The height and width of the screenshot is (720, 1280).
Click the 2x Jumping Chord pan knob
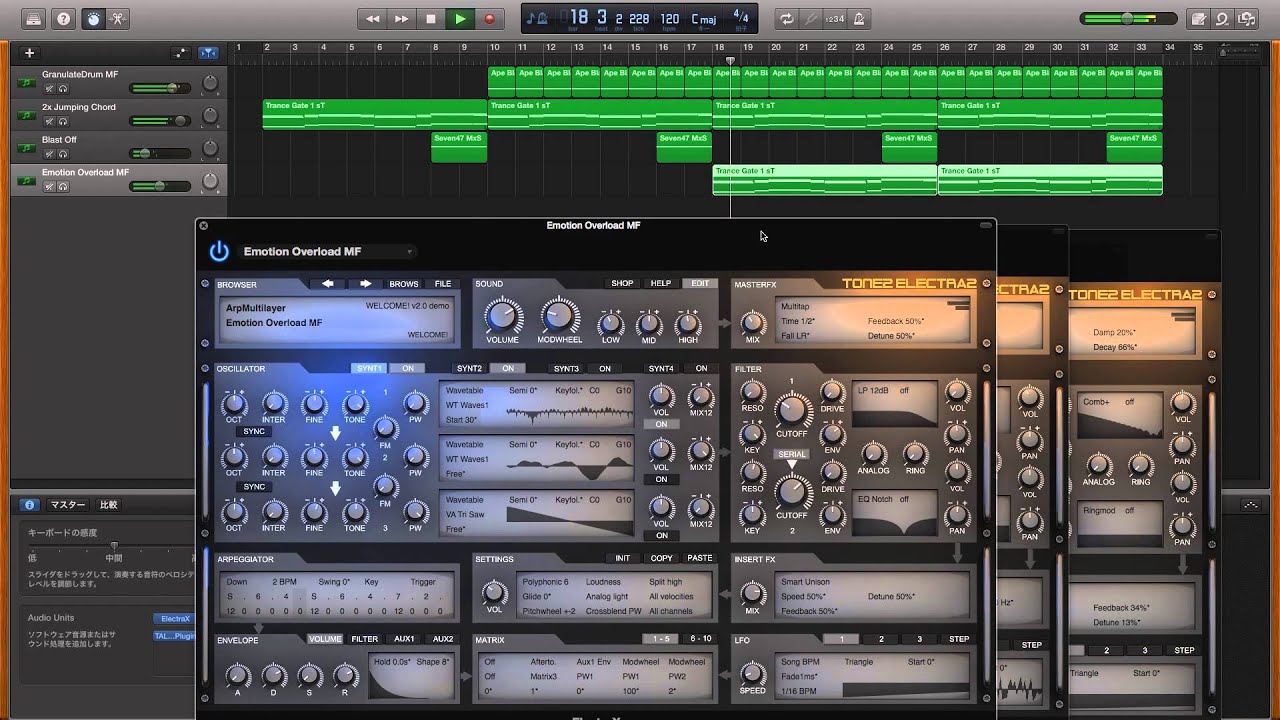210,117
